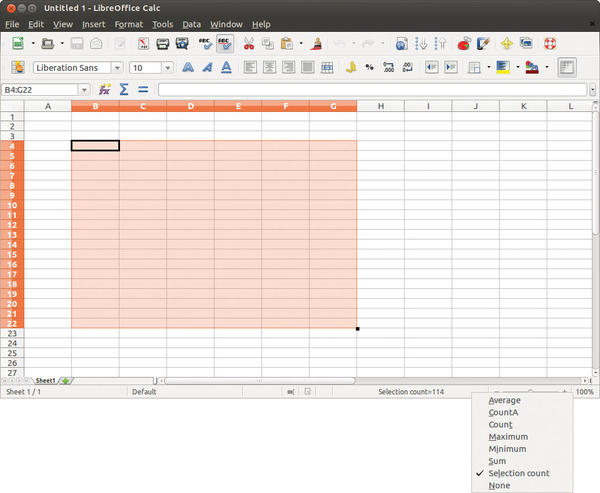Select the Sheet1 tab
Viewport: 600px width, 493px height.
[x=45, y=380]
